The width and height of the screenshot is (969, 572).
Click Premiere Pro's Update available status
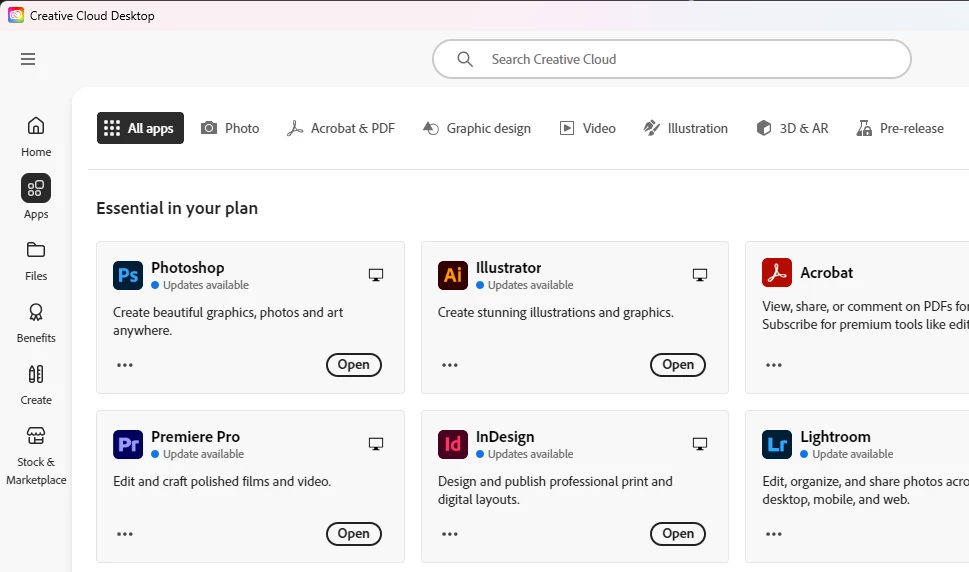click(x=198, y=455)
